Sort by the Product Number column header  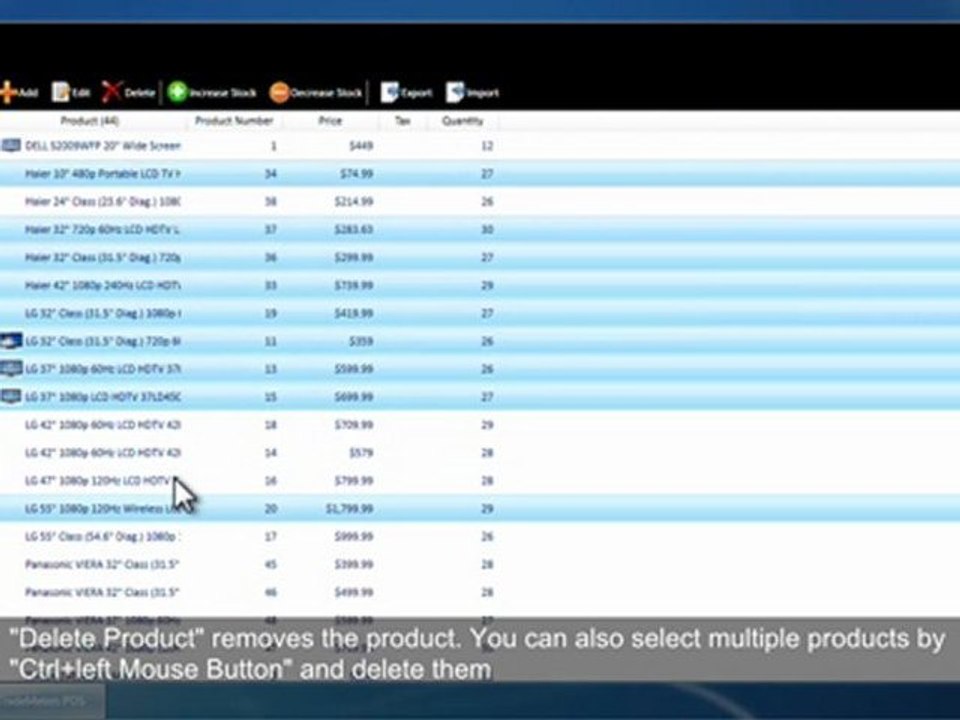[x=234, y=121]
